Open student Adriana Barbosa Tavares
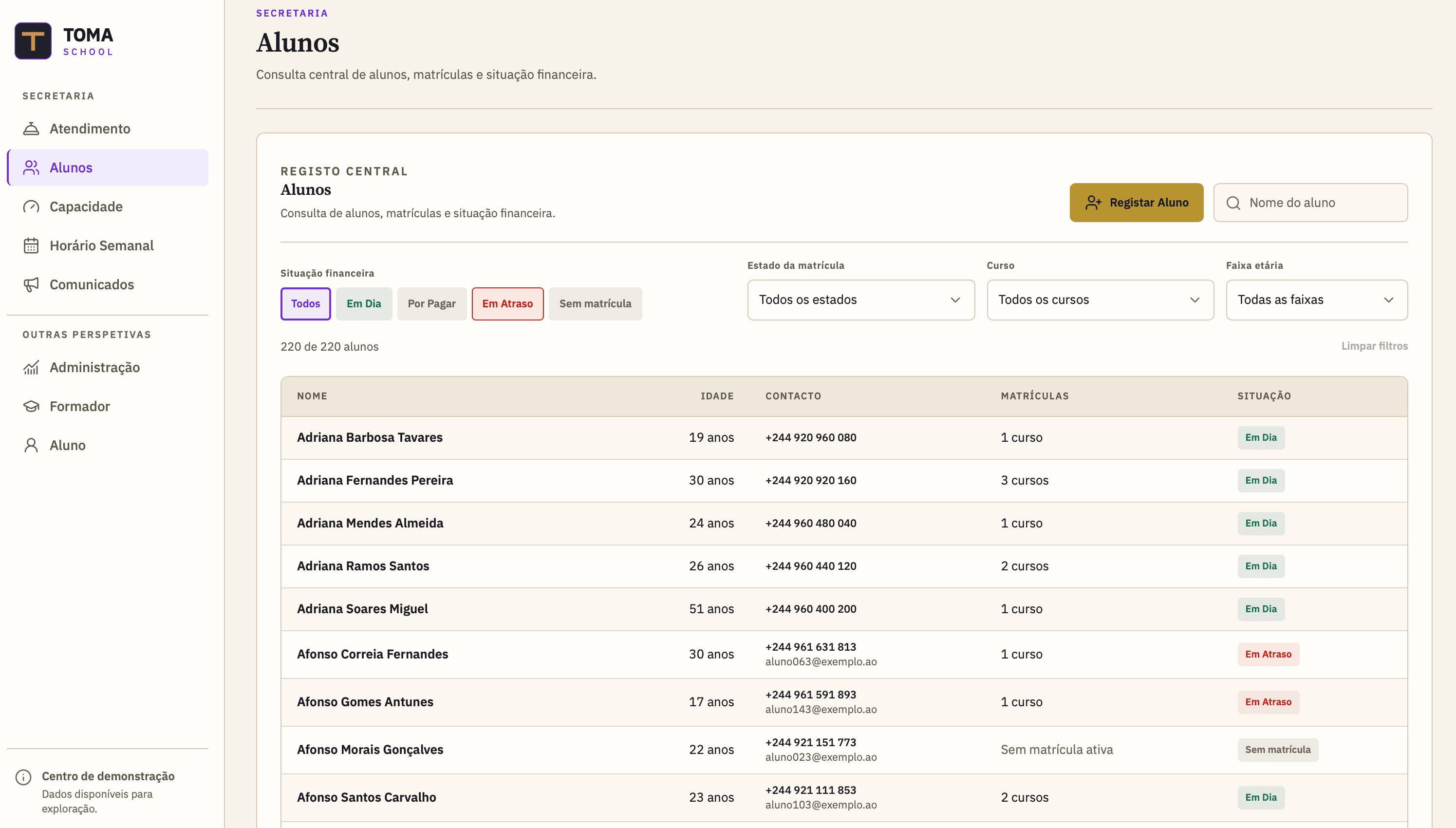The image size is (1456, 828). [x=370, y=437]
